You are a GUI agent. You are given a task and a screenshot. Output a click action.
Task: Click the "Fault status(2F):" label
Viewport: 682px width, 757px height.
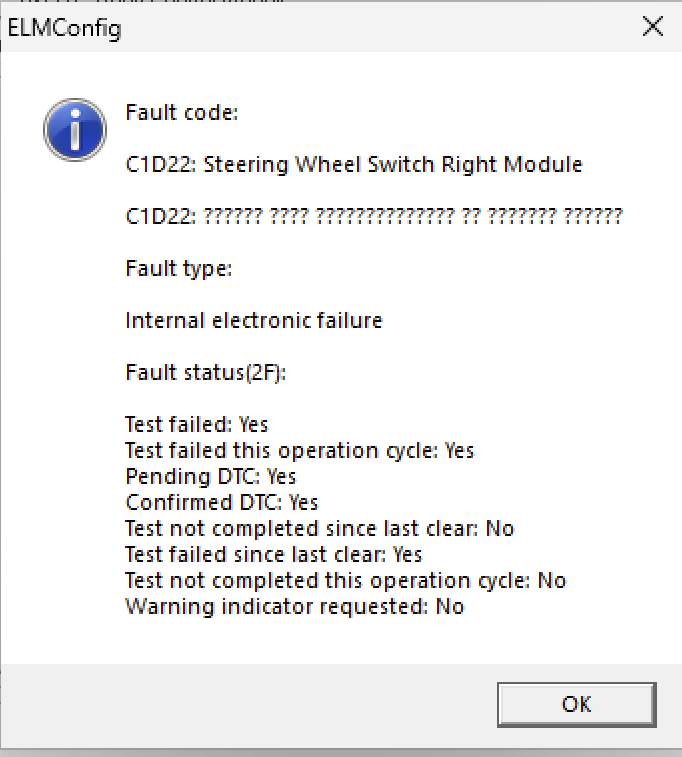[x=206, y=372]
